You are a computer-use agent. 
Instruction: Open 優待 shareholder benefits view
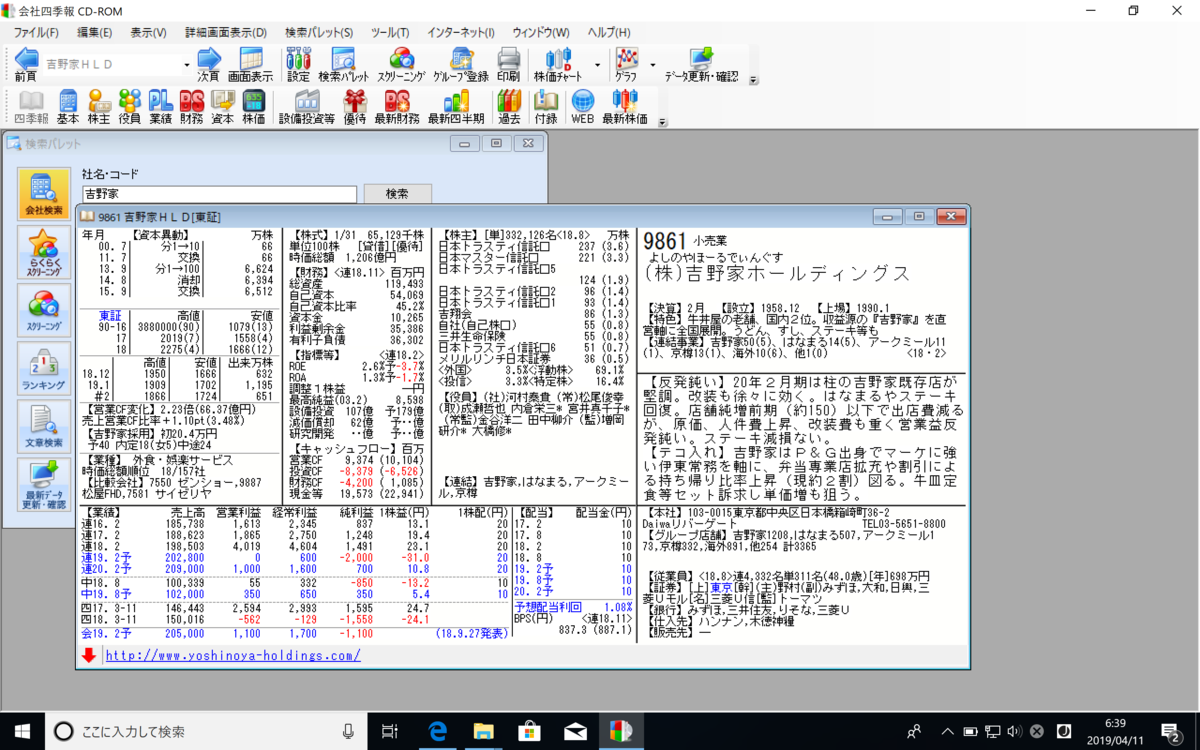coord(355,107)
